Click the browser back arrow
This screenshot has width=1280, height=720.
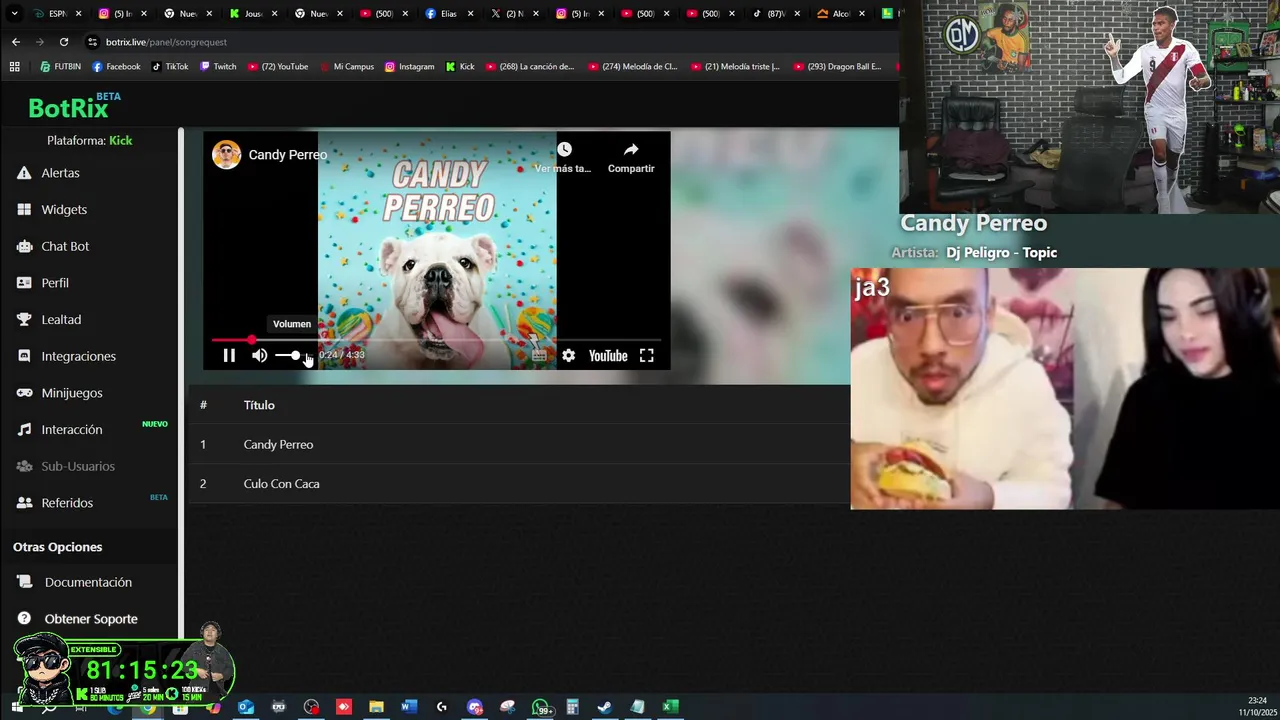15,42
